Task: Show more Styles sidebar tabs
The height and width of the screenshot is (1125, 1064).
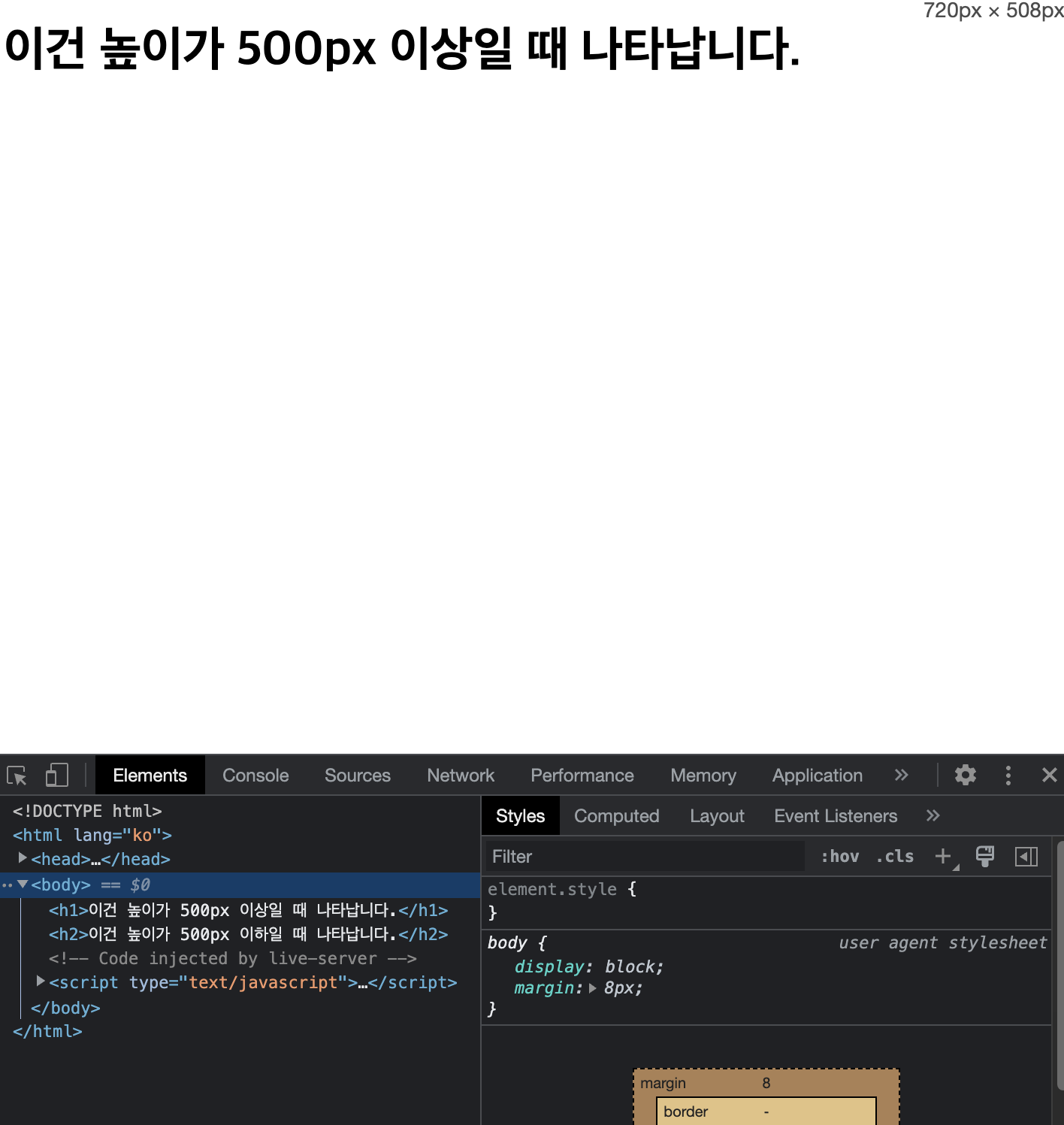Action: click(x=933, y=815)
